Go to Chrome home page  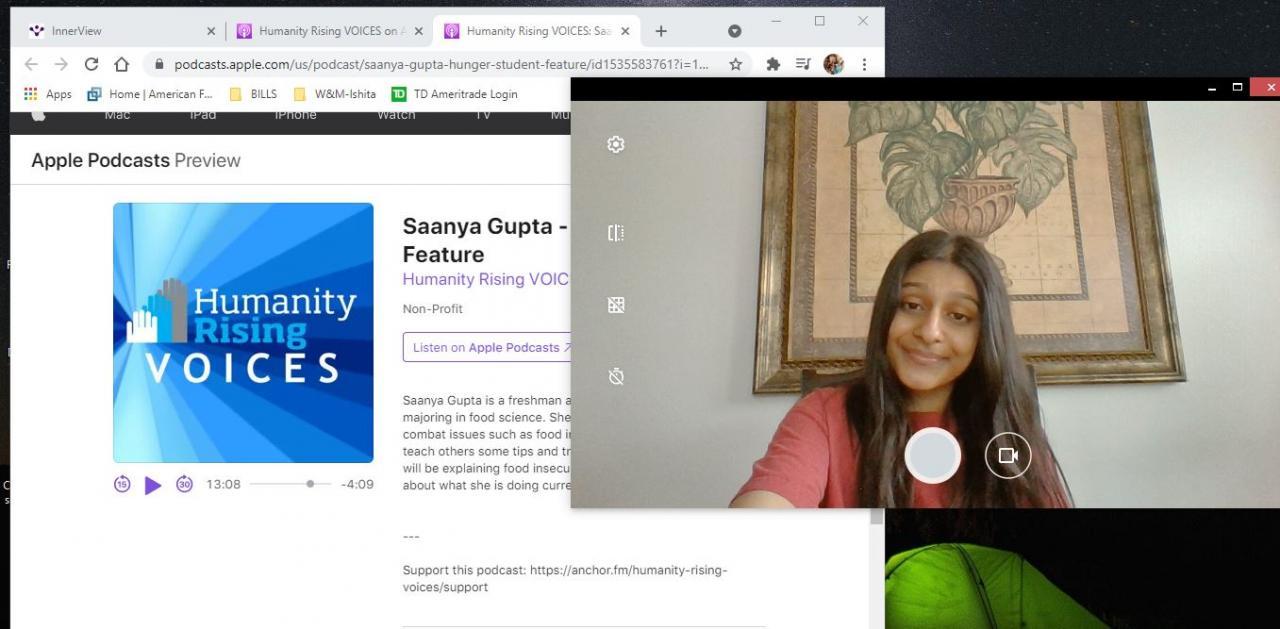coord(121,64)
